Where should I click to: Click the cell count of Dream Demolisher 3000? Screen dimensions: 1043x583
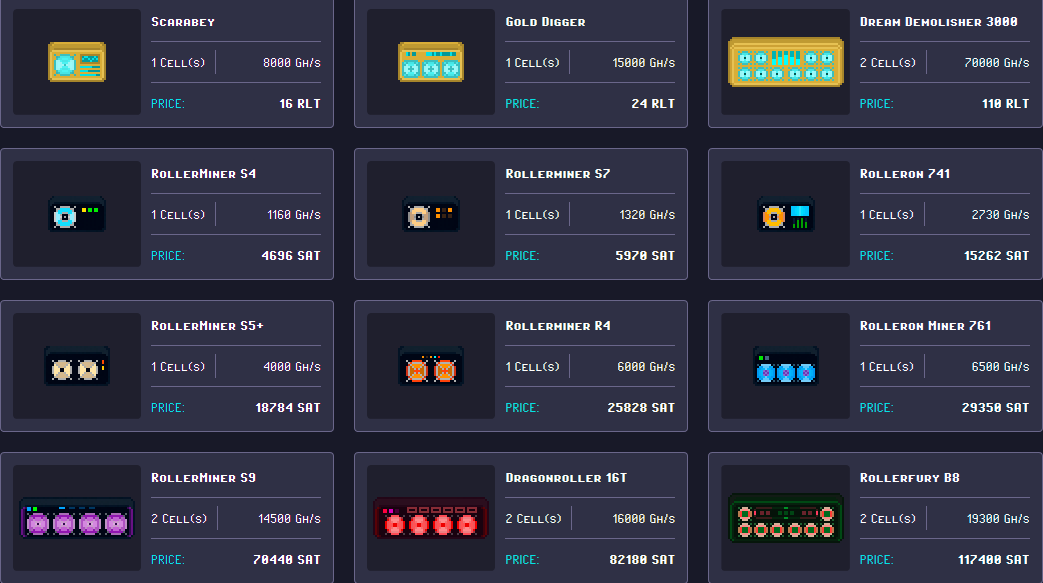(x=888, y=63)
